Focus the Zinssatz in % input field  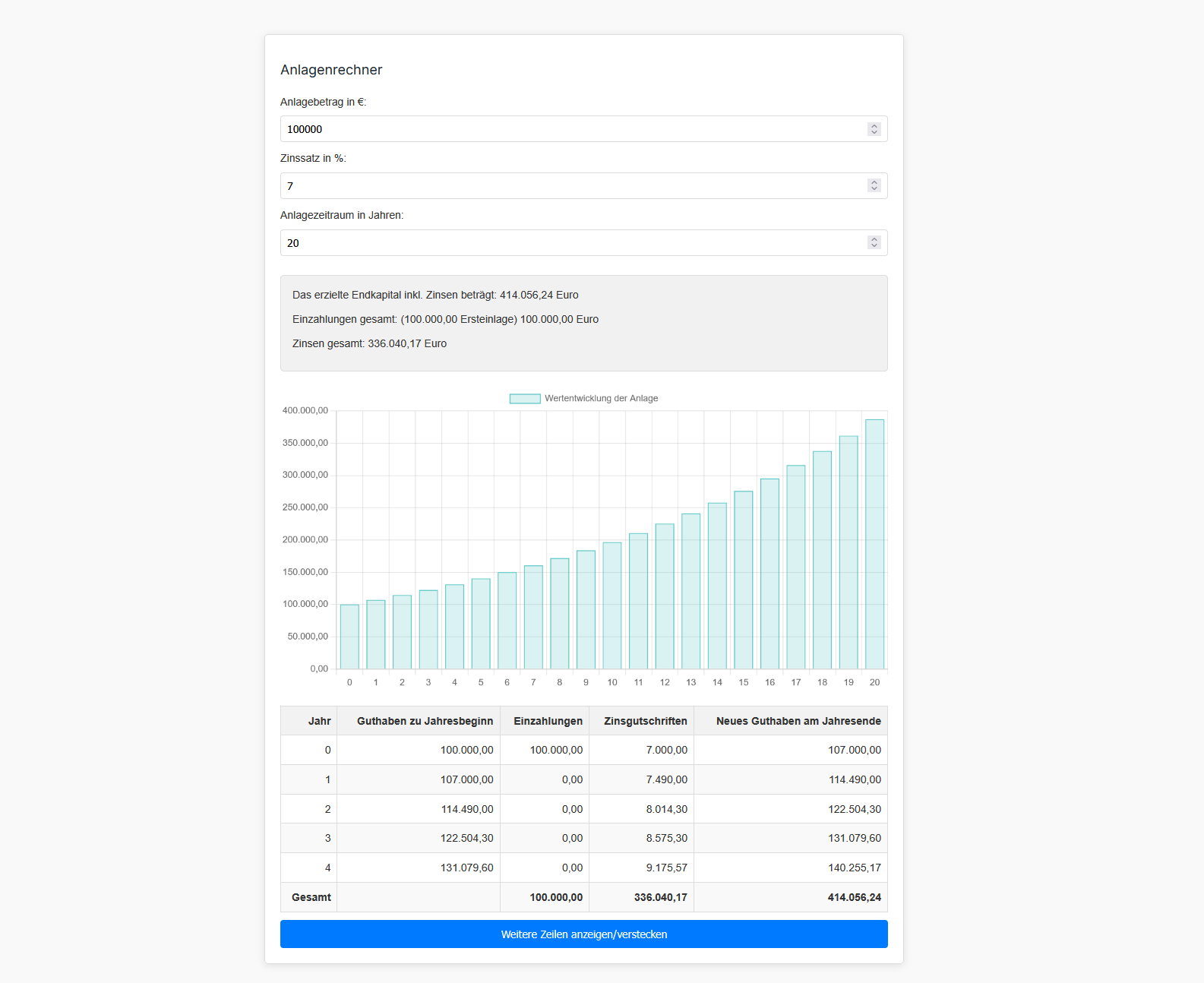pyautogui.click(x=570, y=186)
